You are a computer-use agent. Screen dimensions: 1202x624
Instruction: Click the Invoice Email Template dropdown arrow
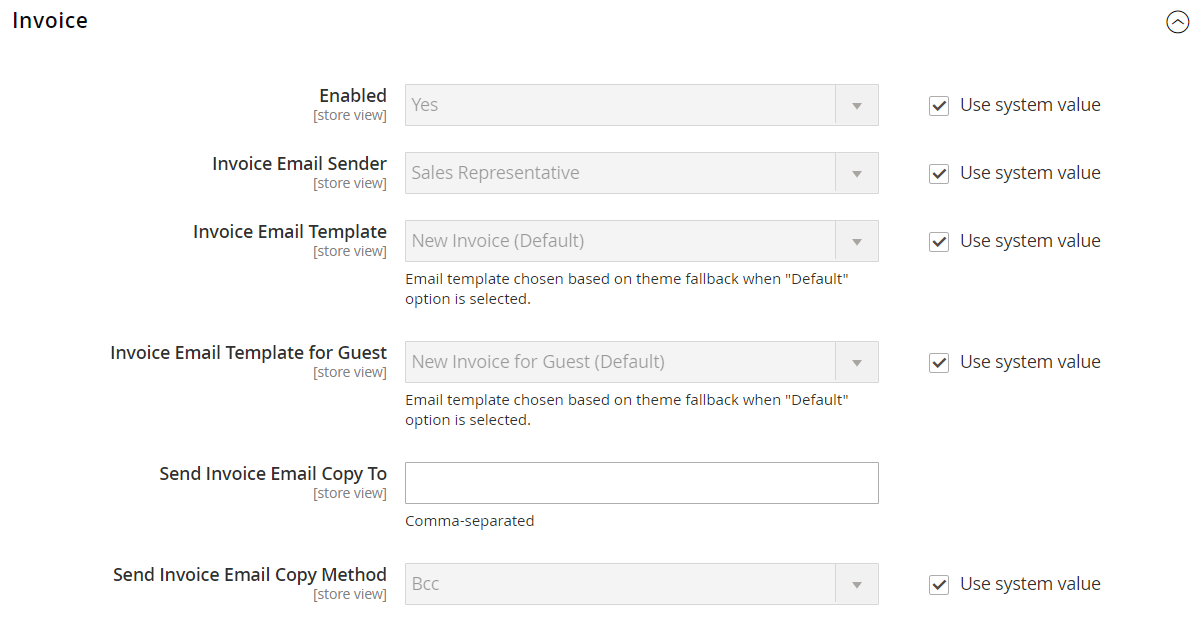pyautogui.click(x=857, y=241)
